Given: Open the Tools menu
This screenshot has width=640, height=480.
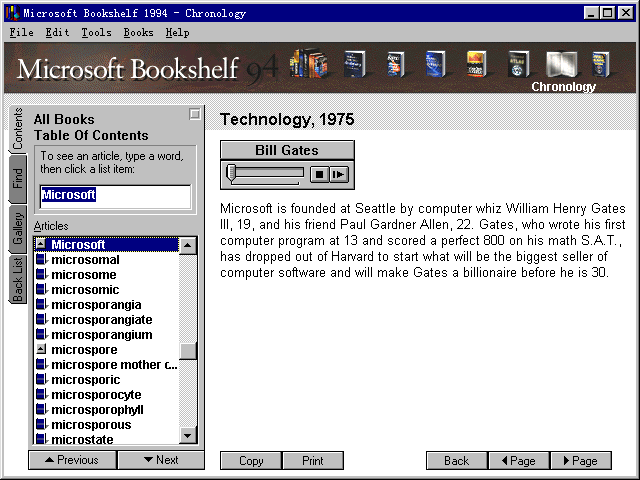Looking at the screenshot, I should 96,32.
